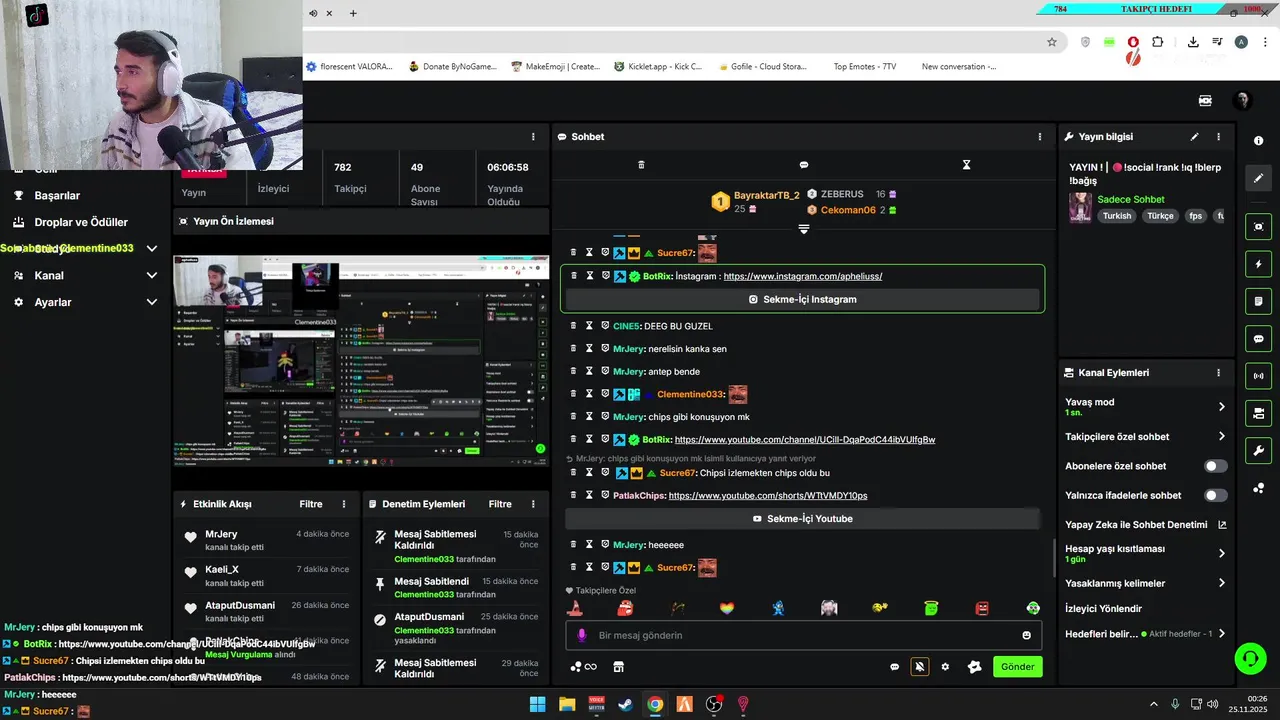
Task: Open Filtre in Denetim Eylemleri panel
Action: click(x=500, y=504)
